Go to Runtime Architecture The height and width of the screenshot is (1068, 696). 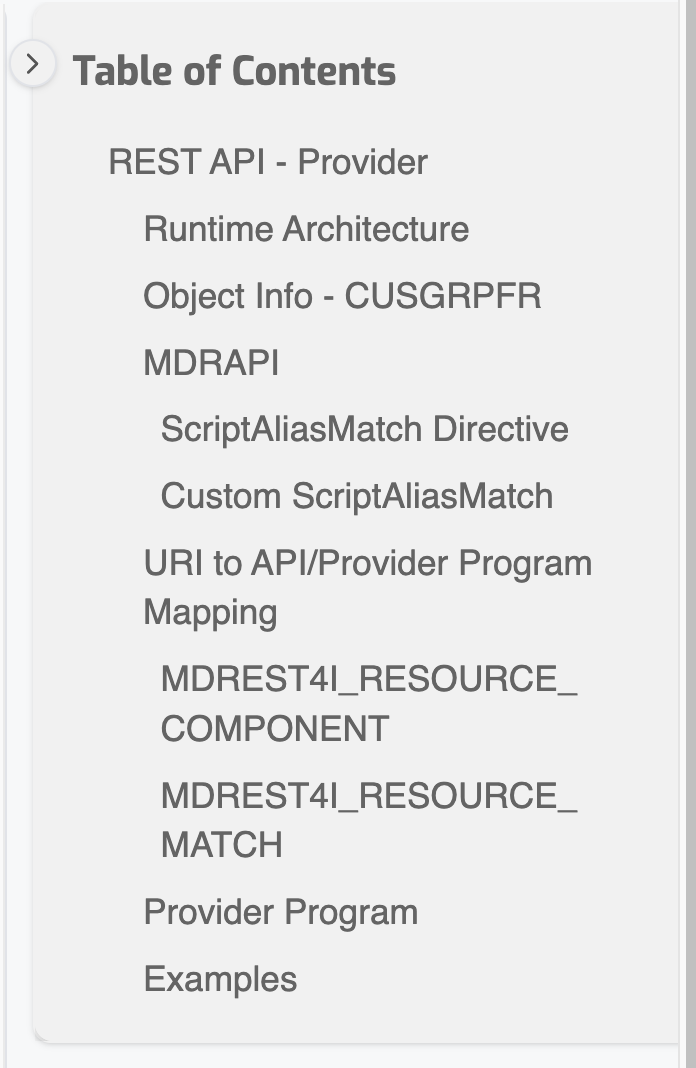[306, 229]
